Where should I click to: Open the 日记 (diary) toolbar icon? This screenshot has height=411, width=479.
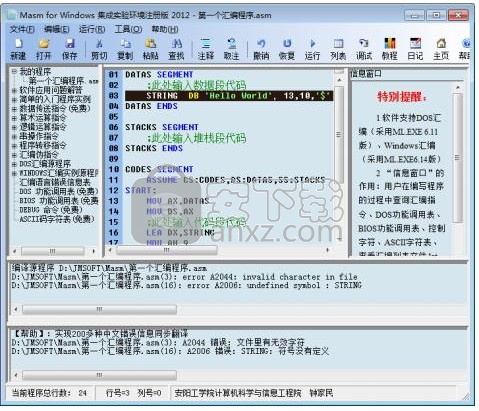415,49
